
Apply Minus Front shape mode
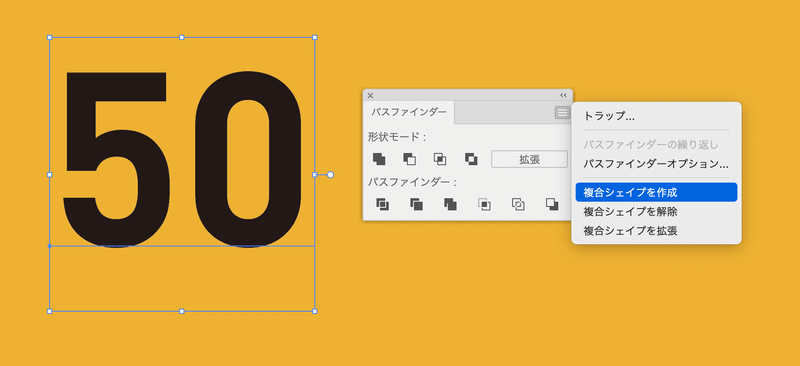point(409,159)
